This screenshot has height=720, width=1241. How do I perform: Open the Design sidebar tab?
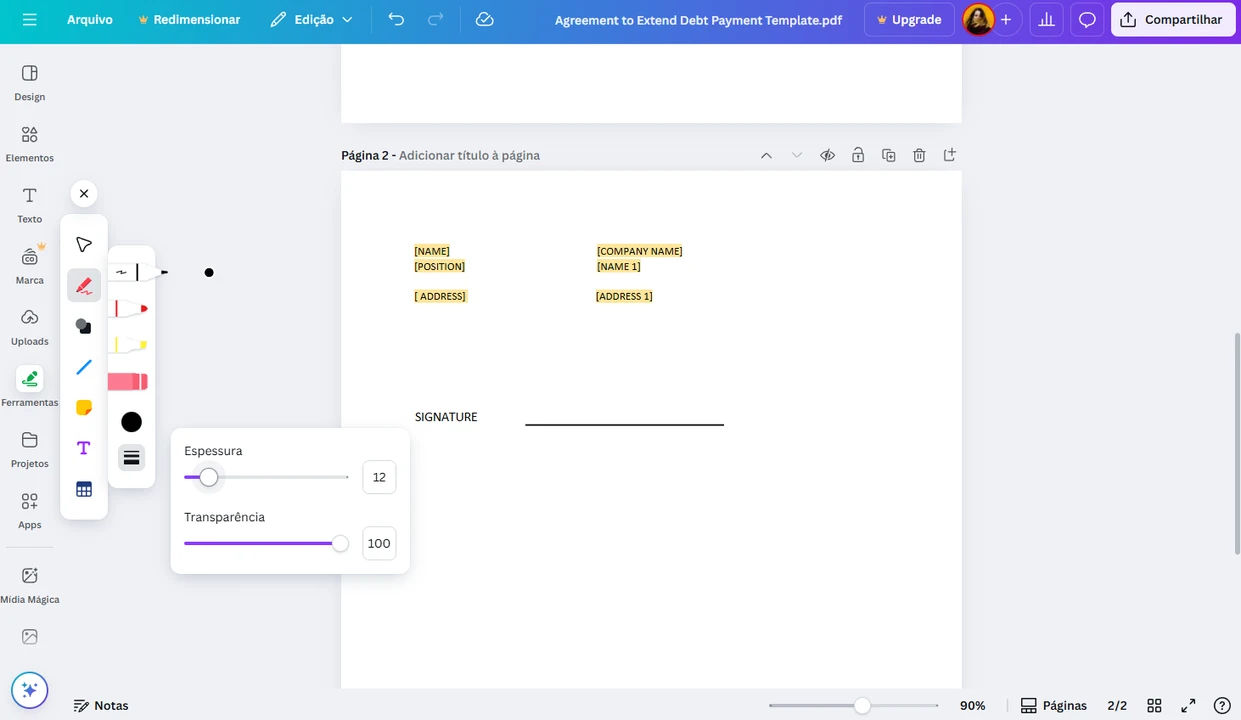tap(30, 83)
